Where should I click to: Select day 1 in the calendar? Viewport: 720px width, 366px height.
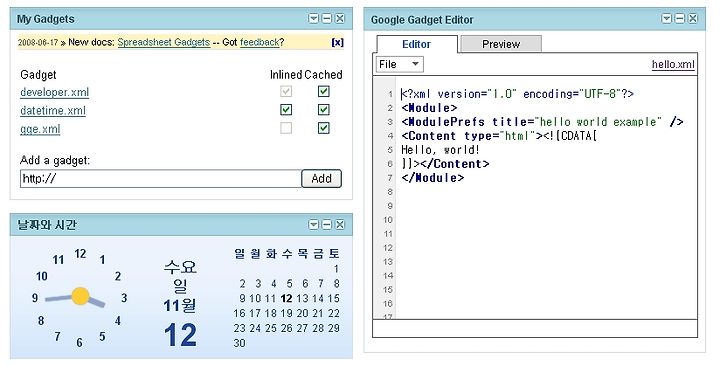pos(336,269)
